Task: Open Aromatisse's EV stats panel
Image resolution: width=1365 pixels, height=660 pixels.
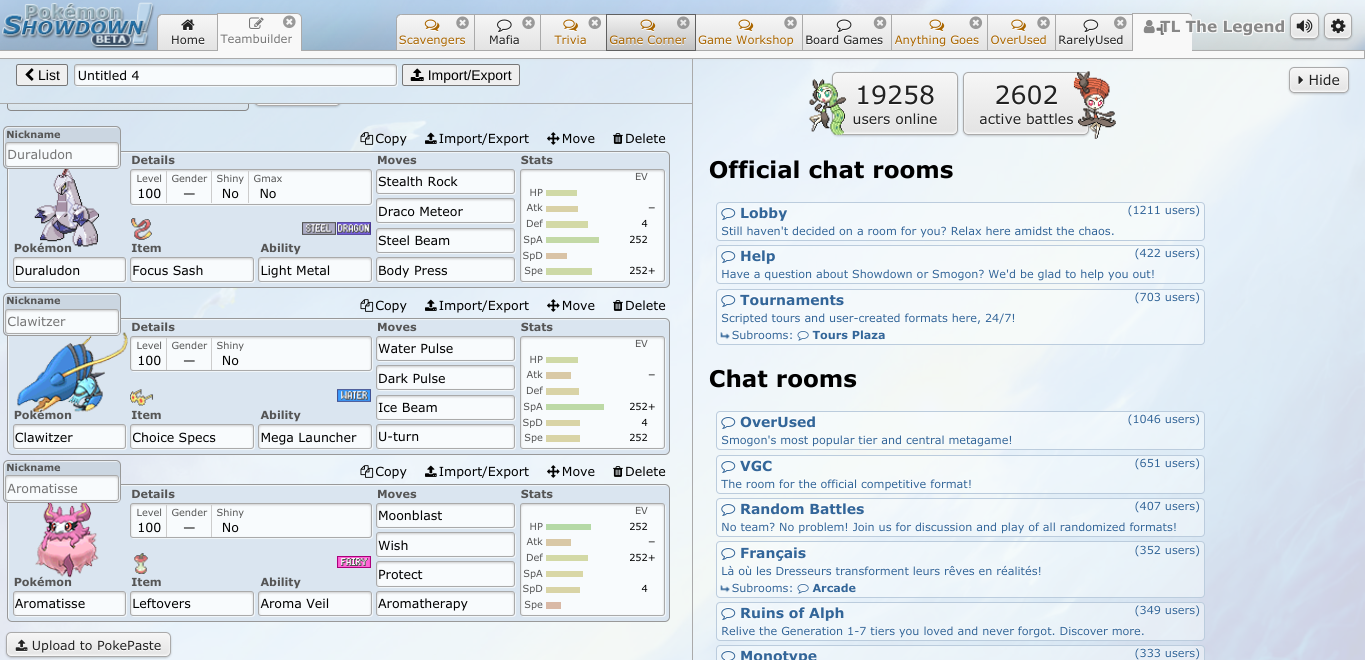Action: [x=592, y=559]
